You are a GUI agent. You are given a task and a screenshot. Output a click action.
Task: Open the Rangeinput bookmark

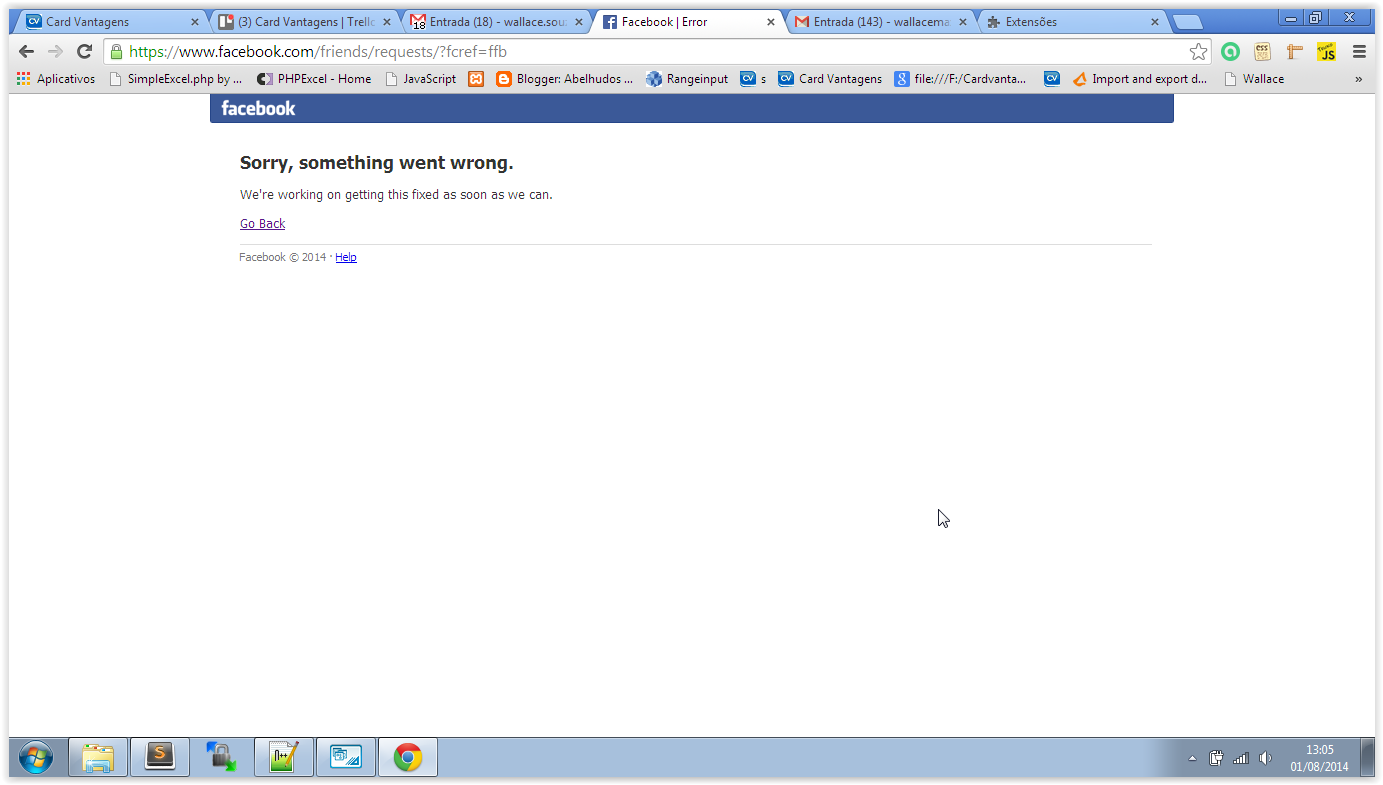pyautogui.click(x=687, y=79)
